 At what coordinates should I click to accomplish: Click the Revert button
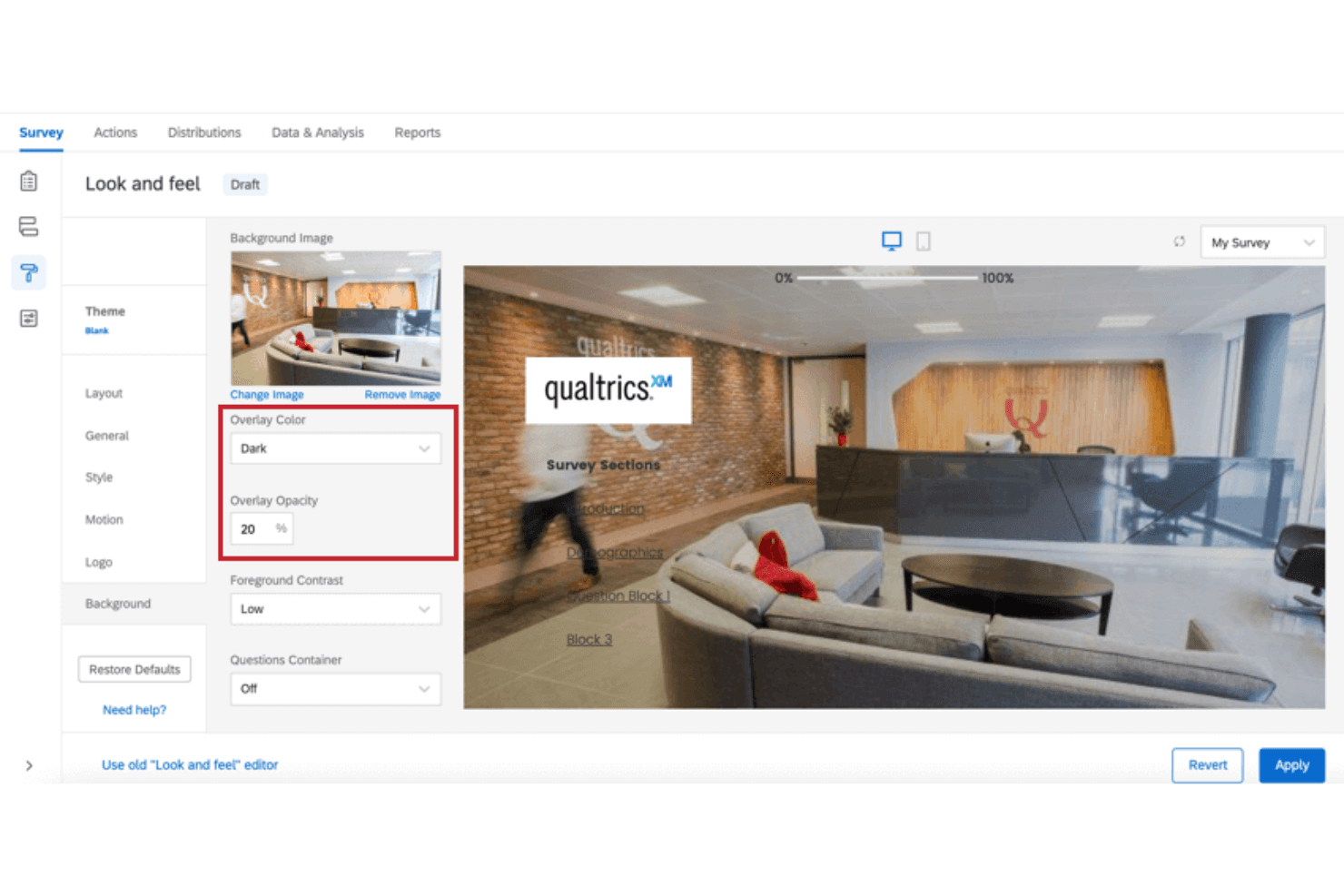(1207, 765)
